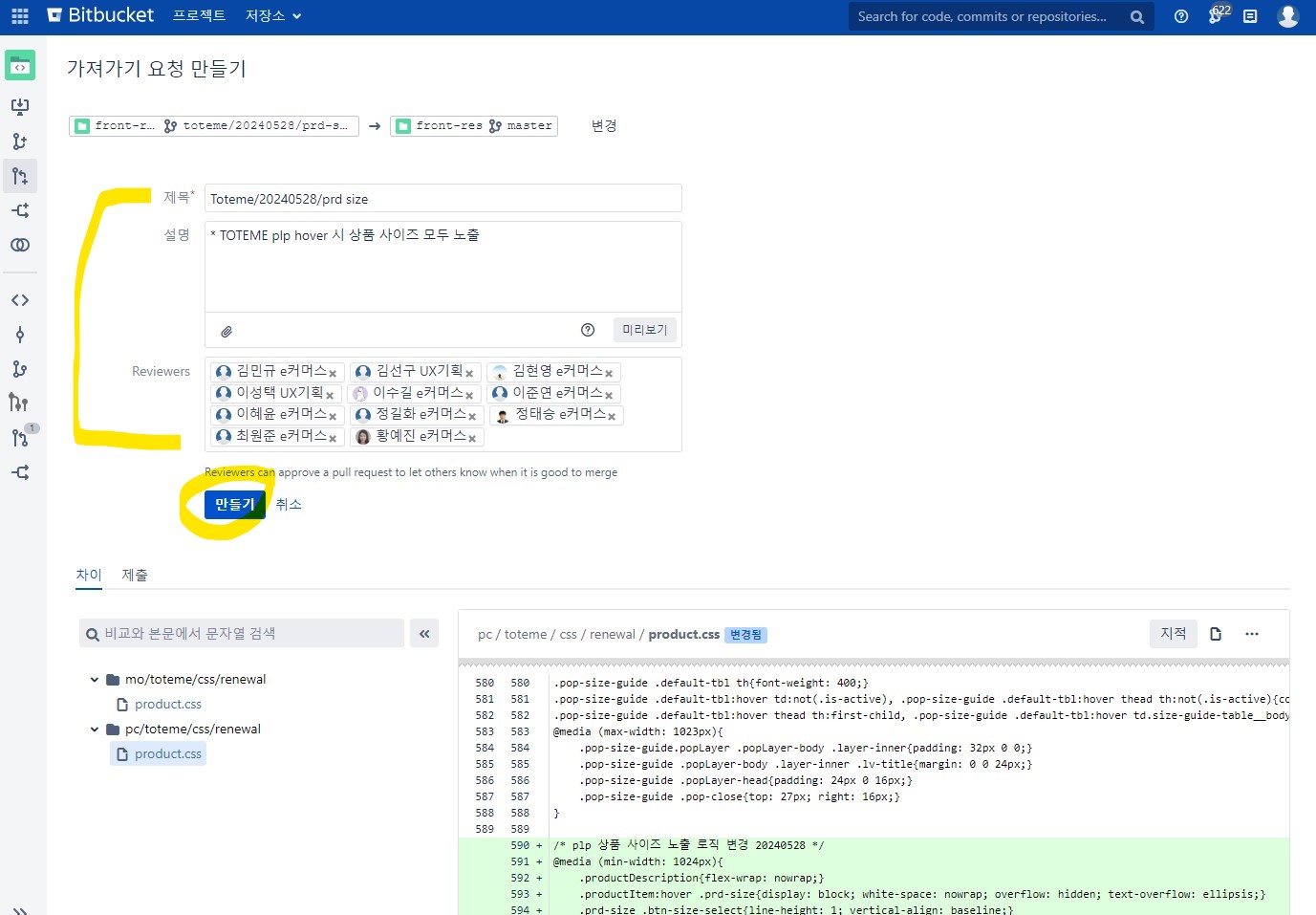Open the clone repository sidebar icon
The image size is (1316, 915).
coord(19,106)
